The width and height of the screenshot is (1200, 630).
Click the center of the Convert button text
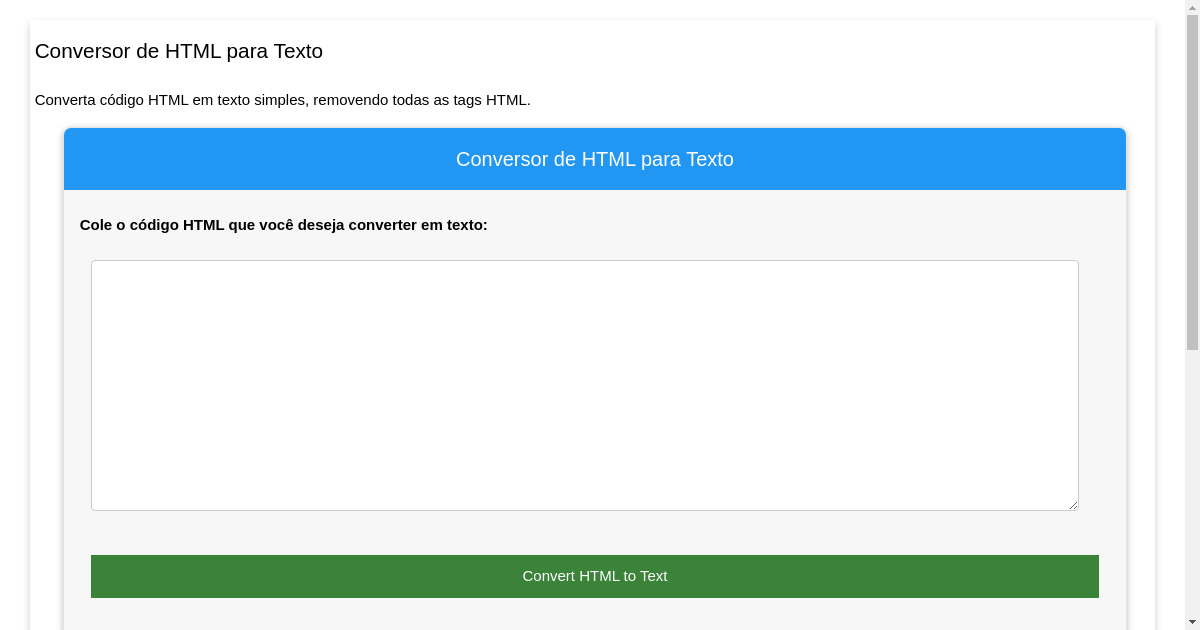tap(594, 576)
